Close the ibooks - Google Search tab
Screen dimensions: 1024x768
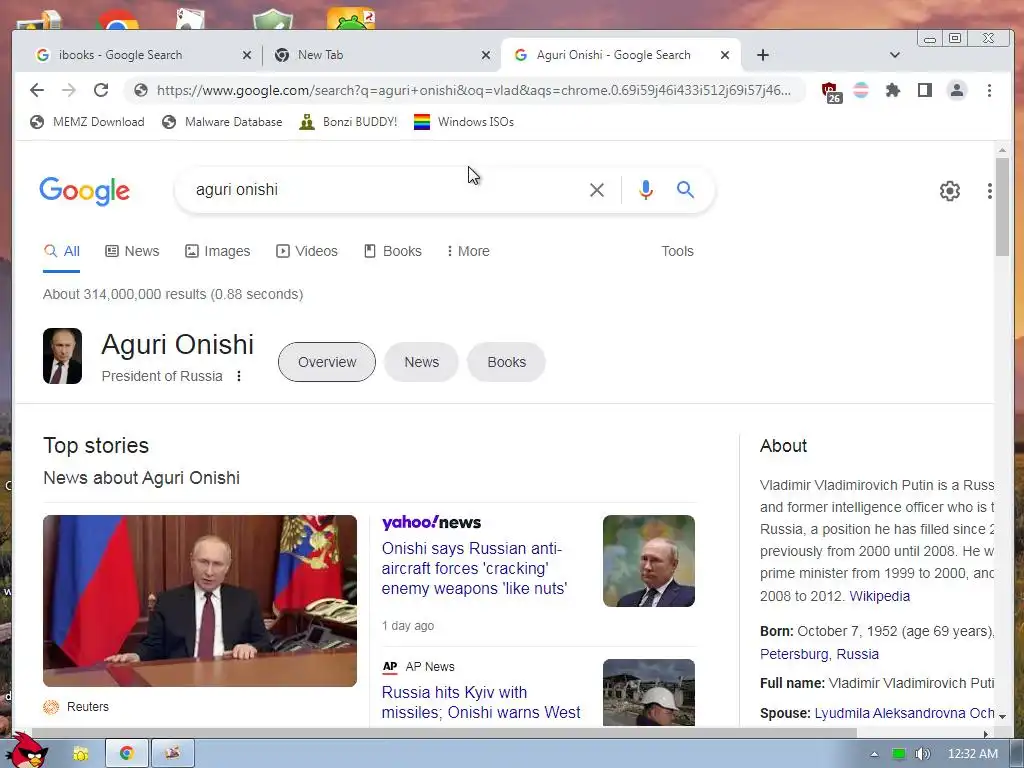pos(247,56)
